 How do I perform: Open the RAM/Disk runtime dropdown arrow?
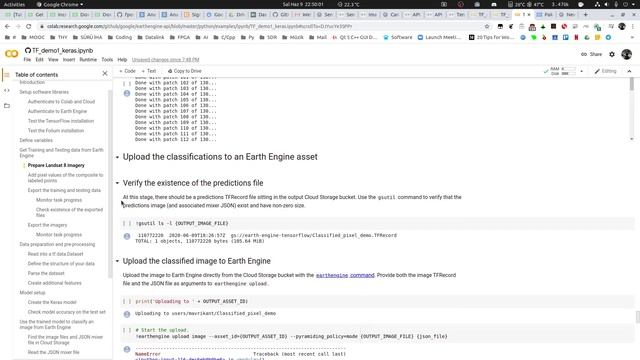pos(582,71)
